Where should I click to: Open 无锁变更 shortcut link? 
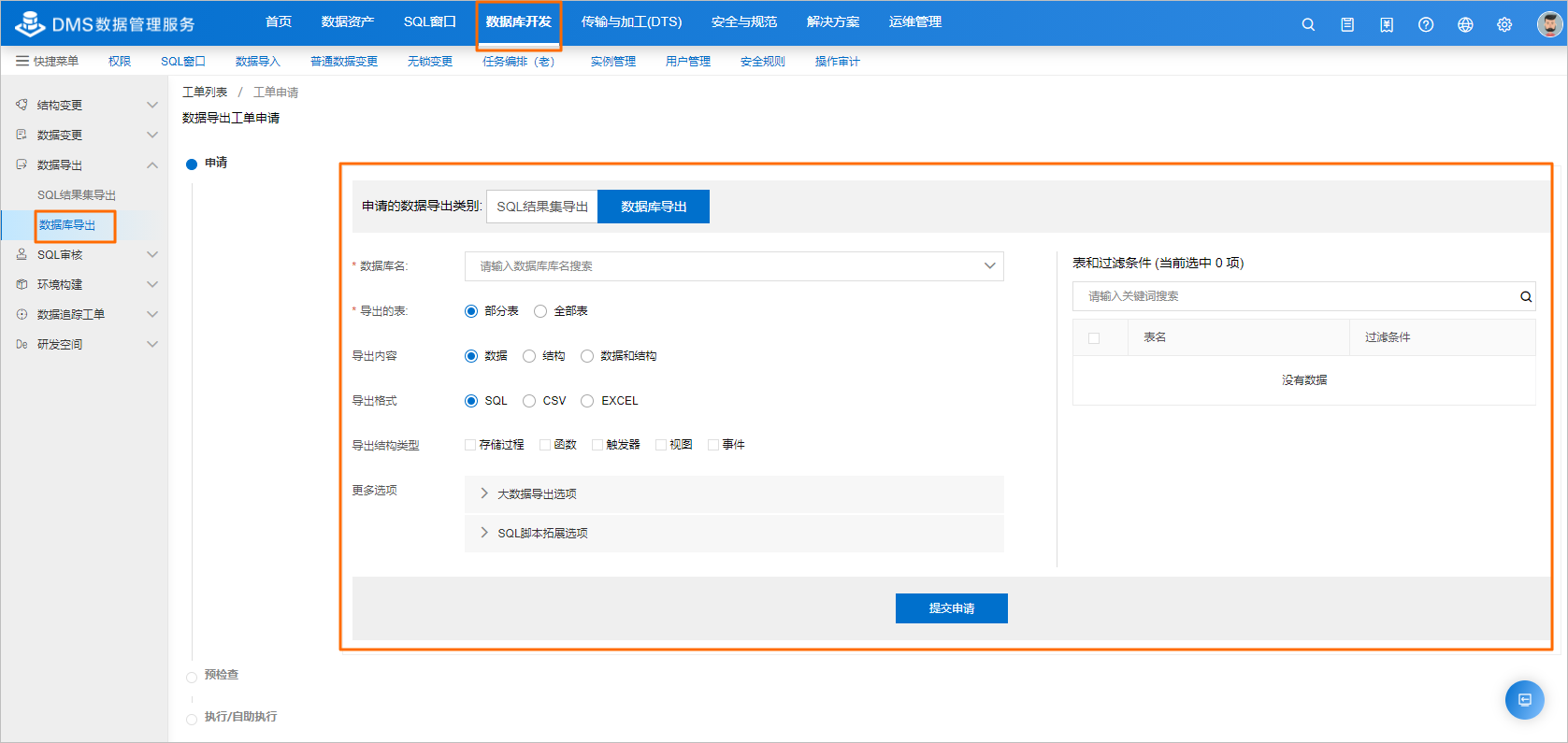point(430,61)
